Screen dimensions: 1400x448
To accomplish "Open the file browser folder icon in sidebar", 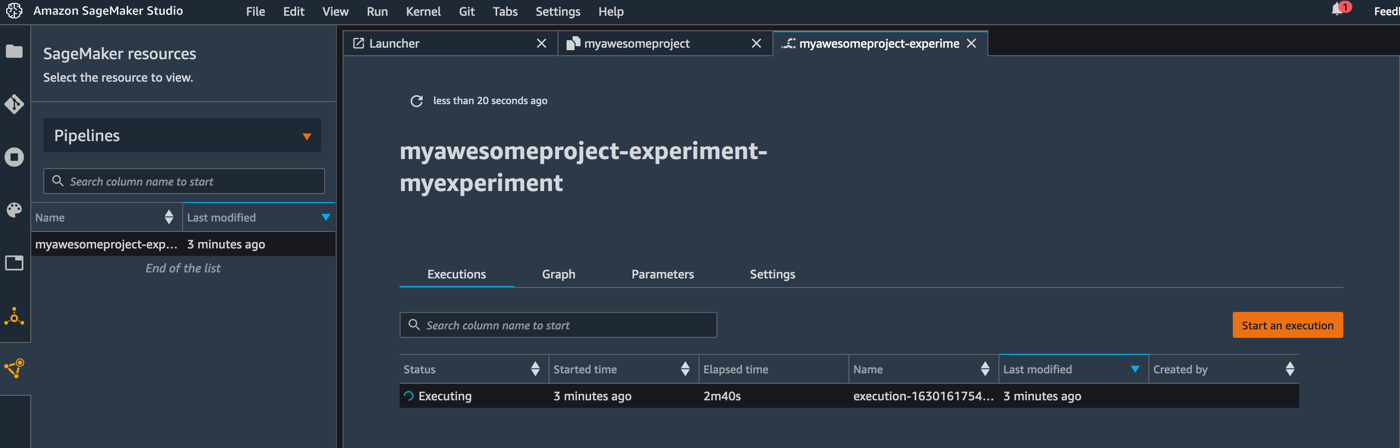I will tap(14, 51).
